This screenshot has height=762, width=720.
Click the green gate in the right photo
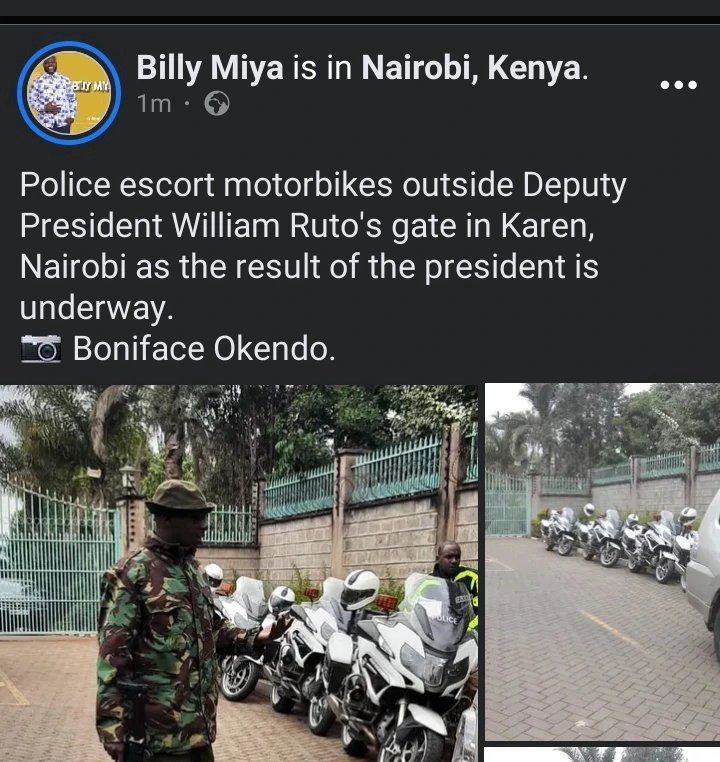pos(507,503)
